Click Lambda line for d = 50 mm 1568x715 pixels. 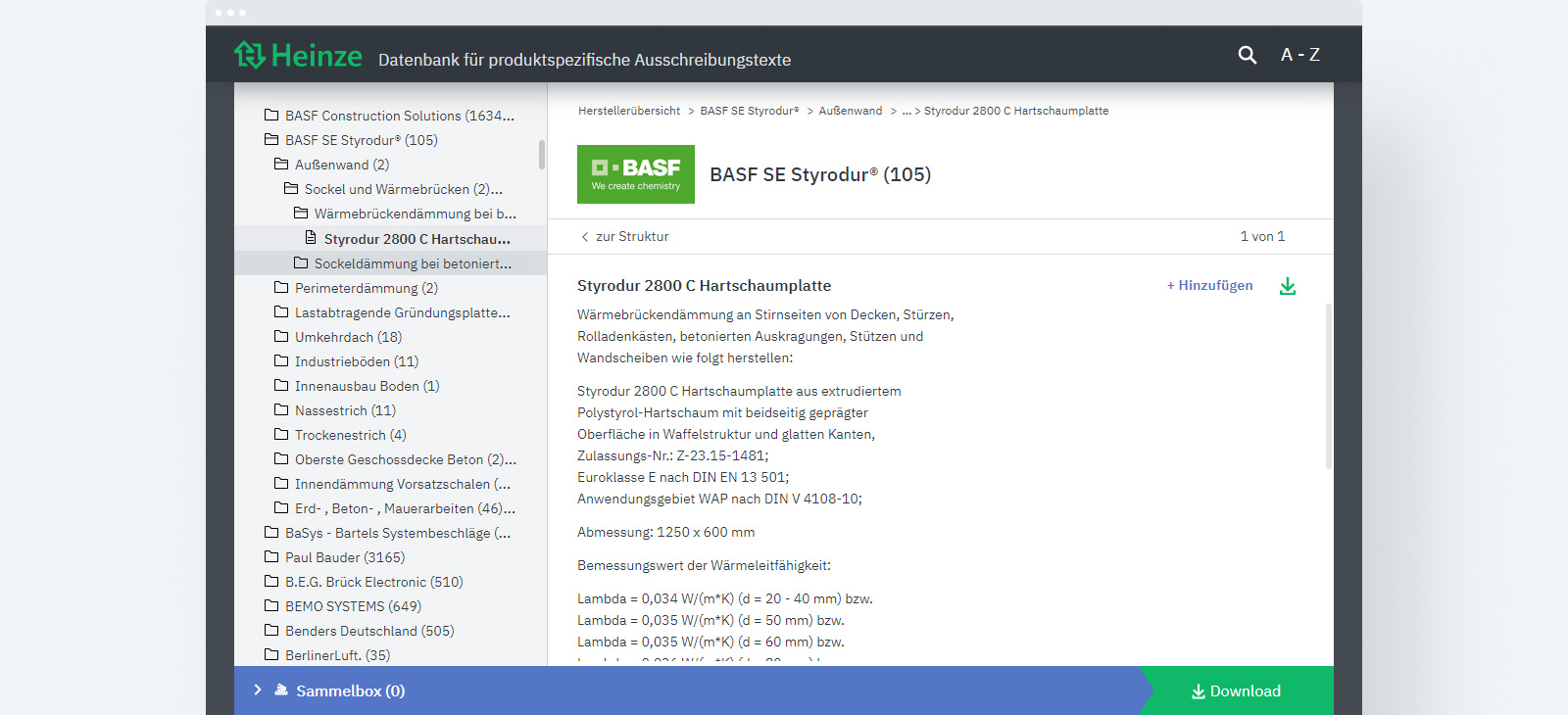(710, 620)
